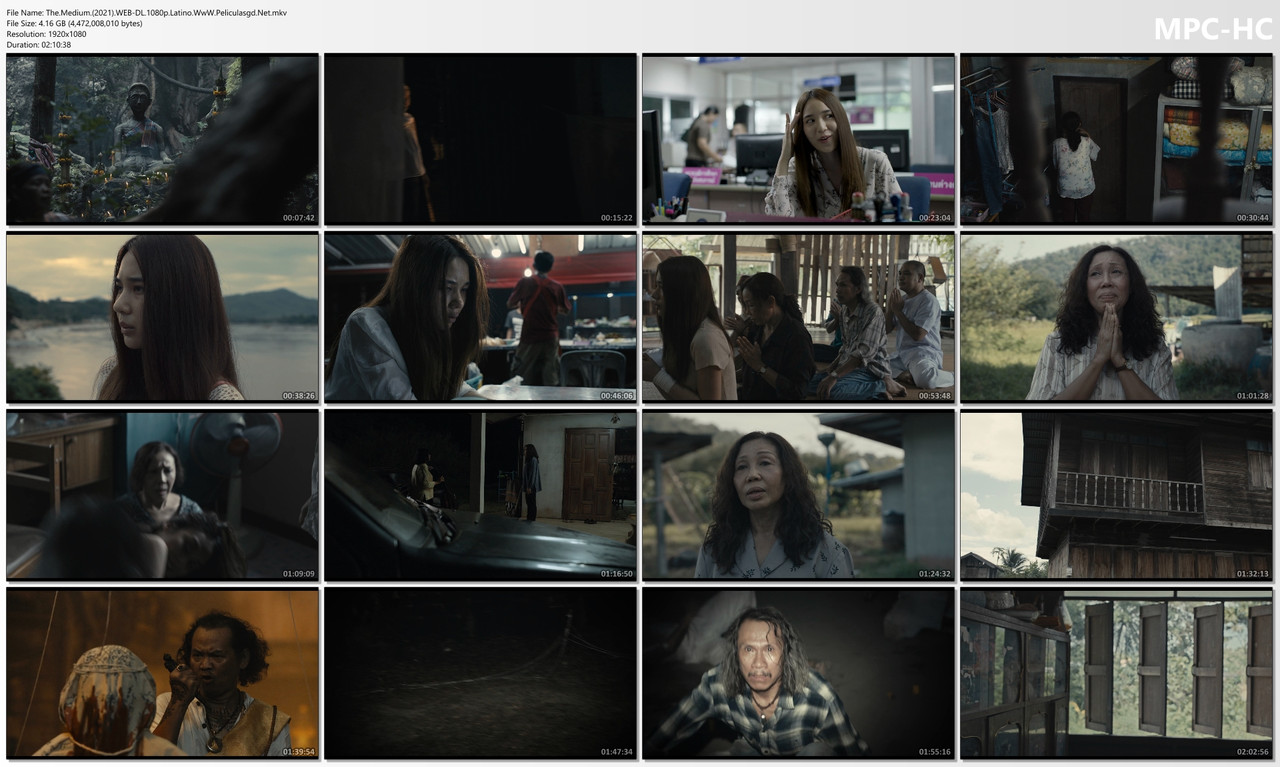Click the 01:32:13 timestamp label
This screenshot has width=1280, height=767.
[x=1253, y=574]
